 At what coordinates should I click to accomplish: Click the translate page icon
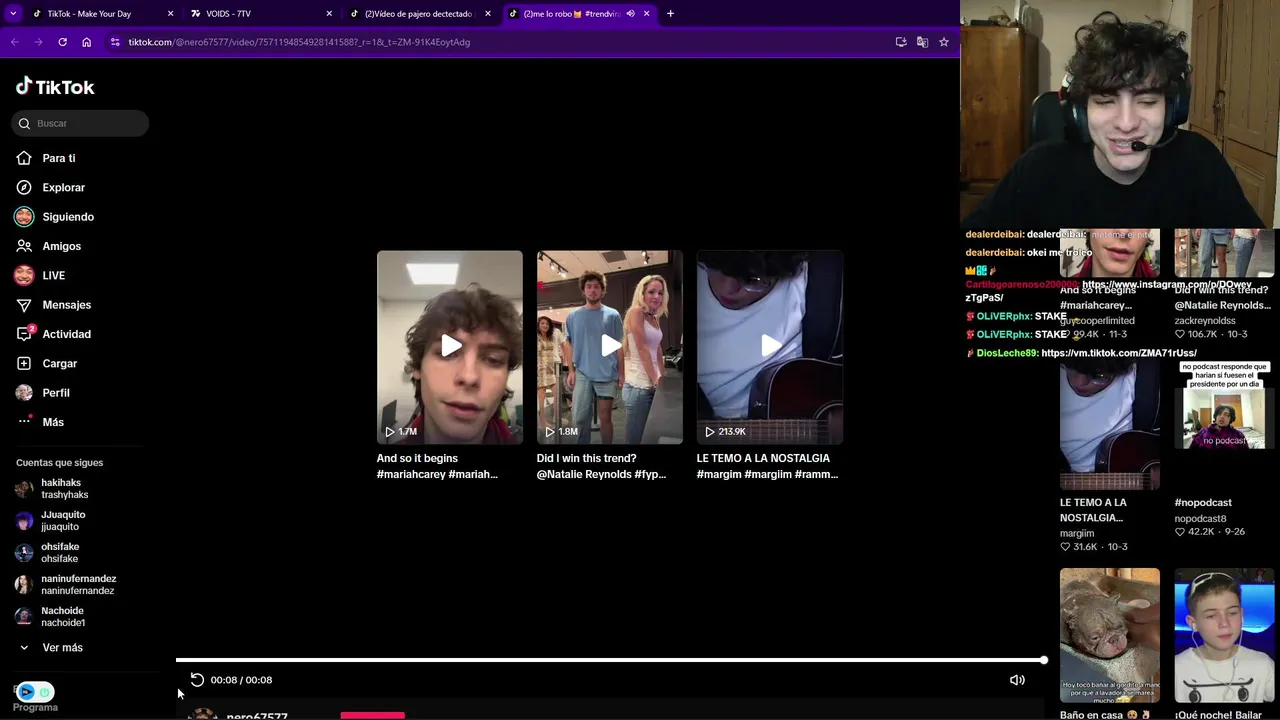click(922, 42)
